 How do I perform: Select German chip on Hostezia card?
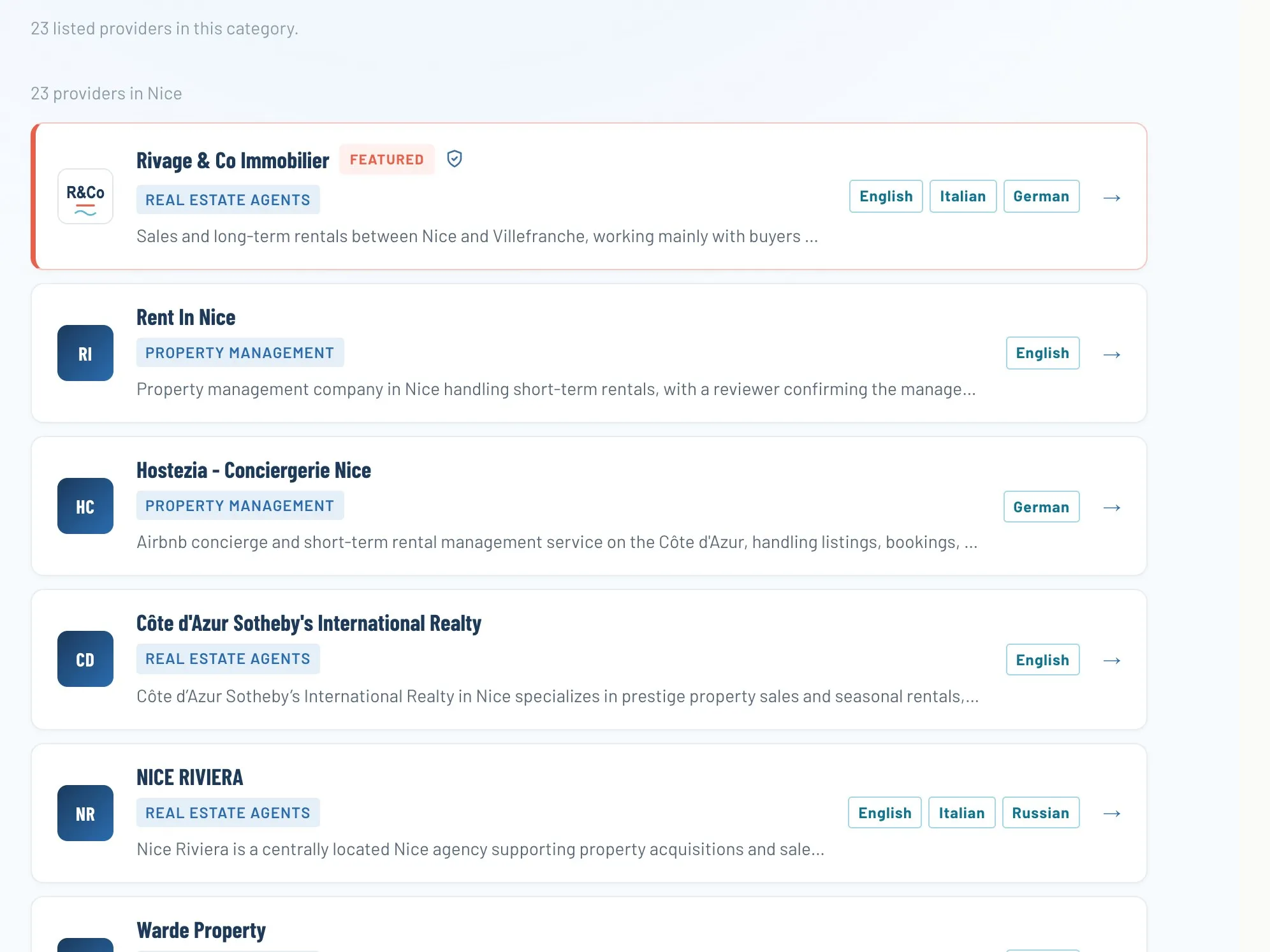(x=1041, y=507)
